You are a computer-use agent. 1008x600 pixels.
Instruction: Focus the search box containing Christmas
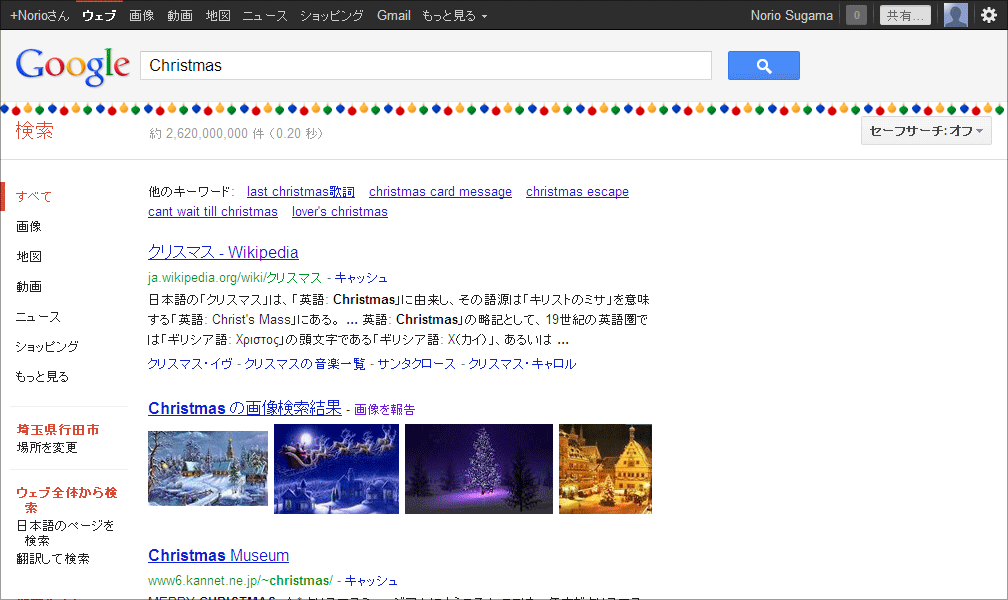[x=426, y=66]
